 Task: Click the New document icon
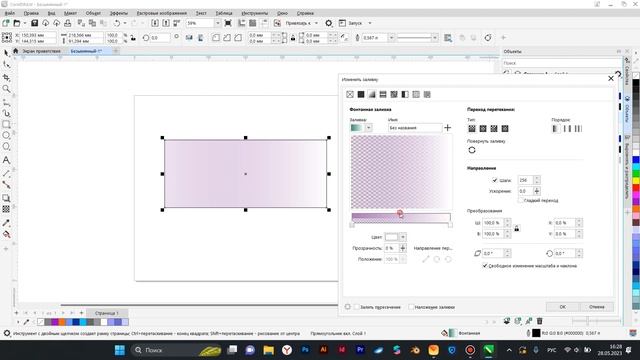tap(6, 23)
